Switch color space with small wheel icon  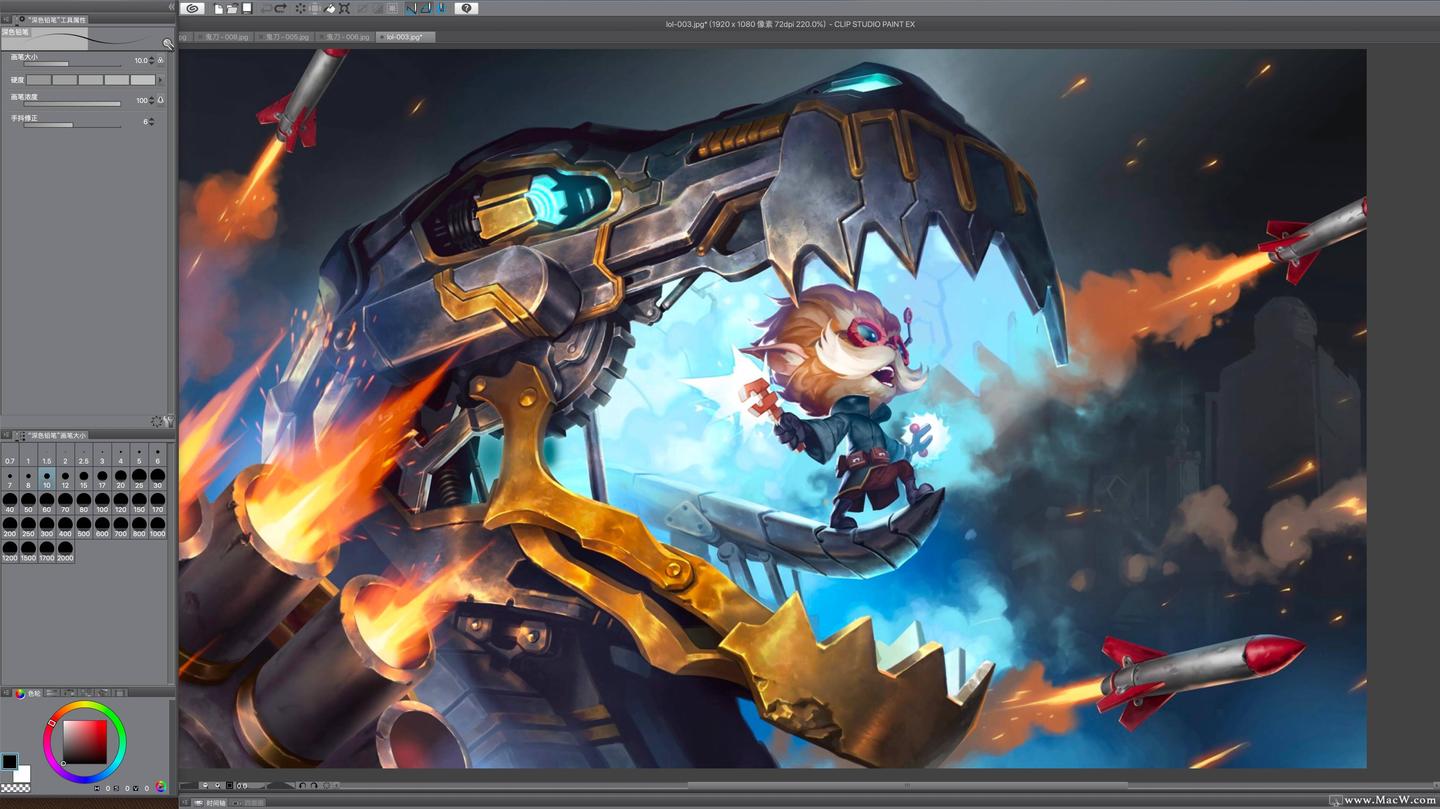(x=161, y=787)
